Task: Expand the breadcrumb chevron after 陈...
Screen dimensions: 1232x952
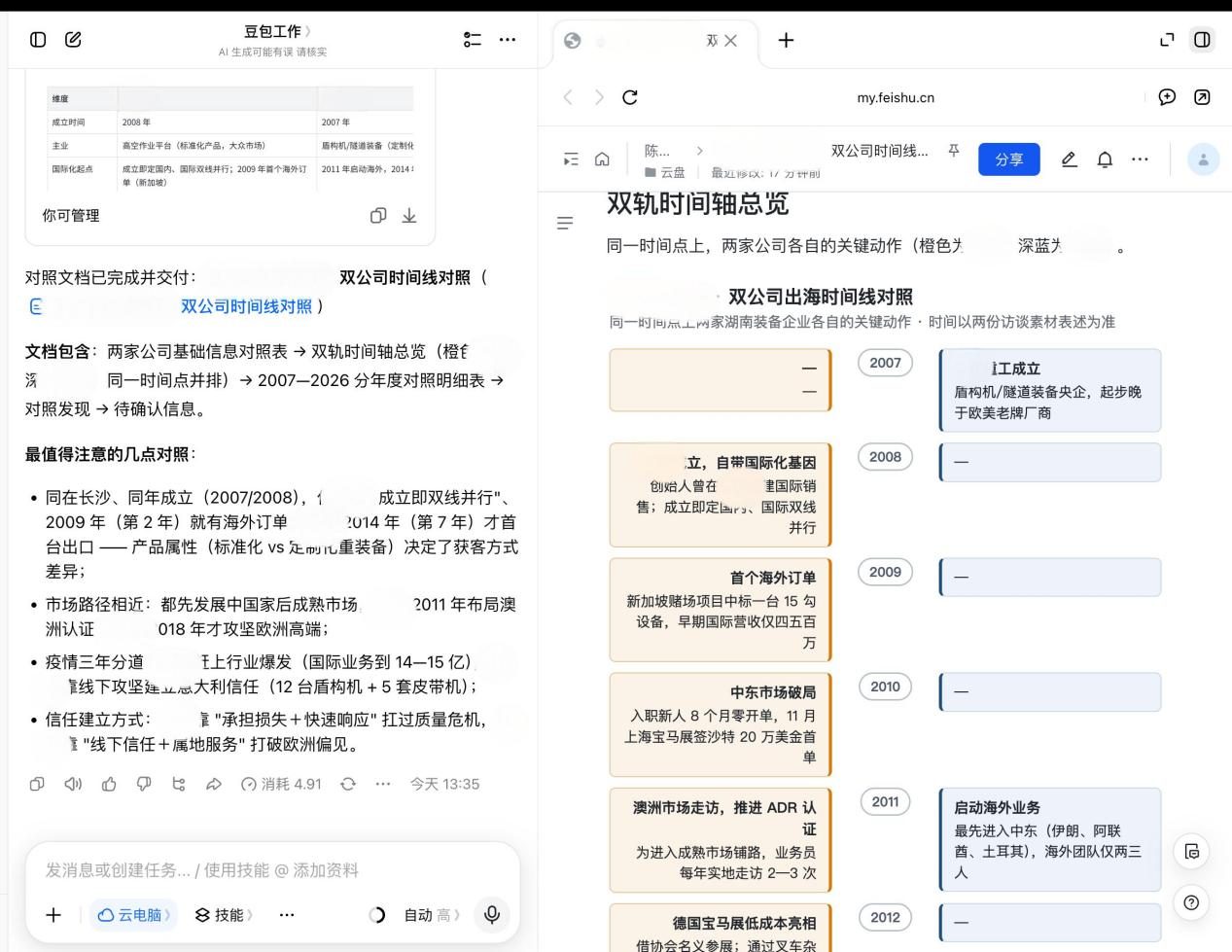Action: 699,151
